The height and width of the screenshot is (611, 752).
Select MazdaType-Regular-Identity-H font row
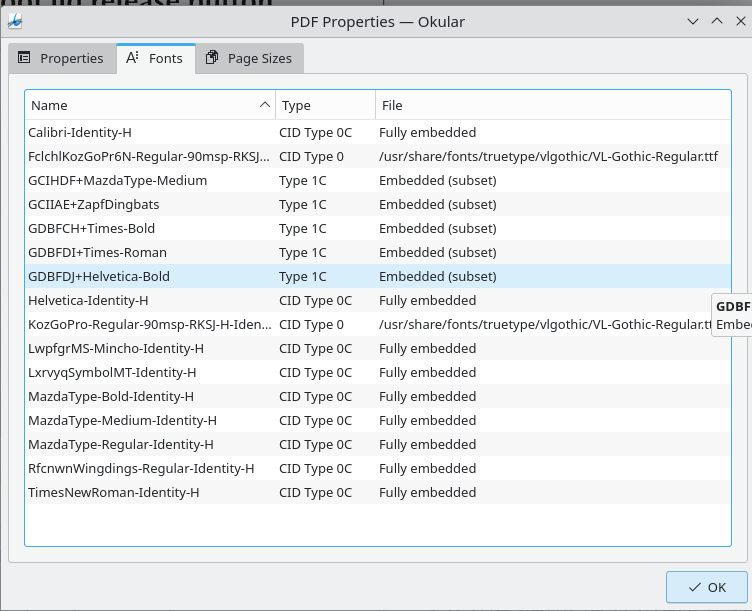tap(378, 444)
